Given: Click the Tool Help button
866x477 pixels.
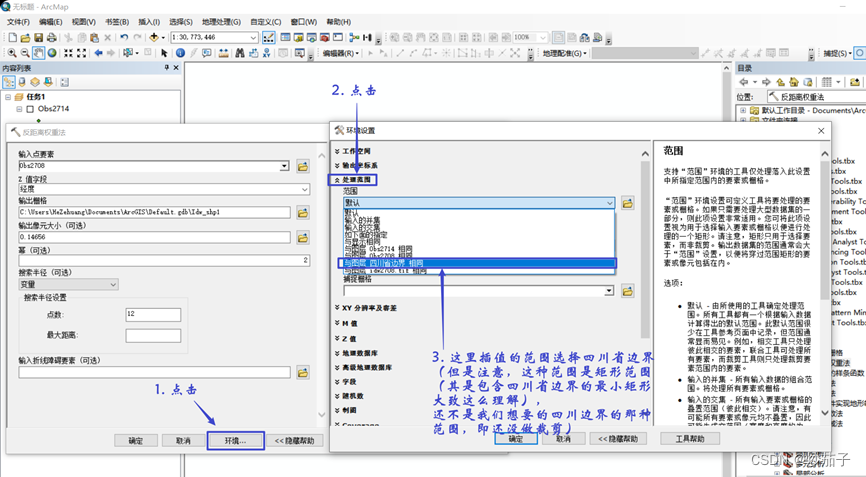Looking at the screenshot, I should coord(689,439).
